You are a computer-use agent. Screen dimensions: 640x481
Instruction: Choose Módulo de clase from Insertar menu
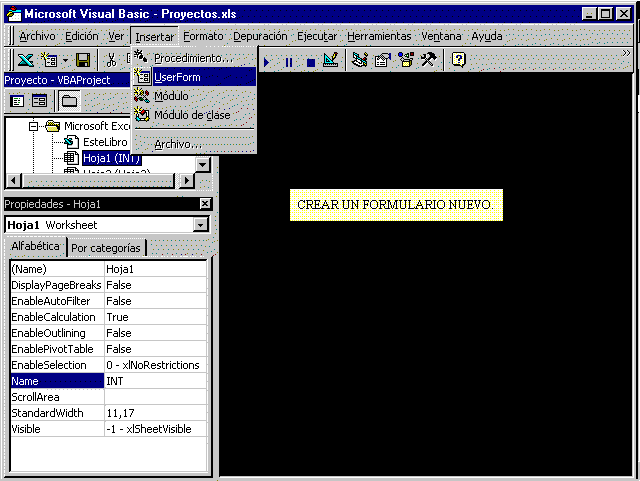tap(194, 115)
